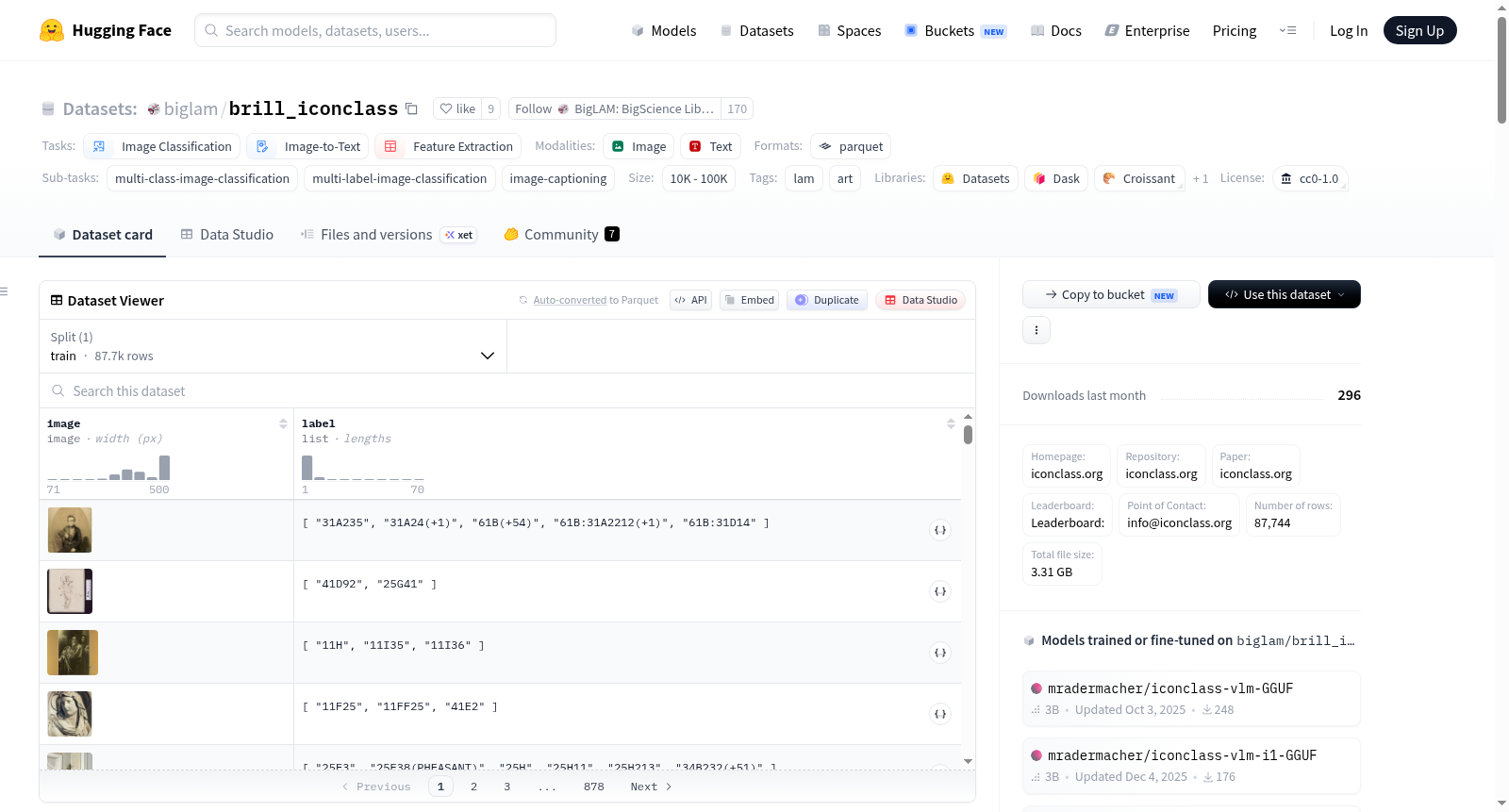Viewport: 1509px width, 812px height.
Task: Click the Log In link
Action: (x=1349, y=30)
